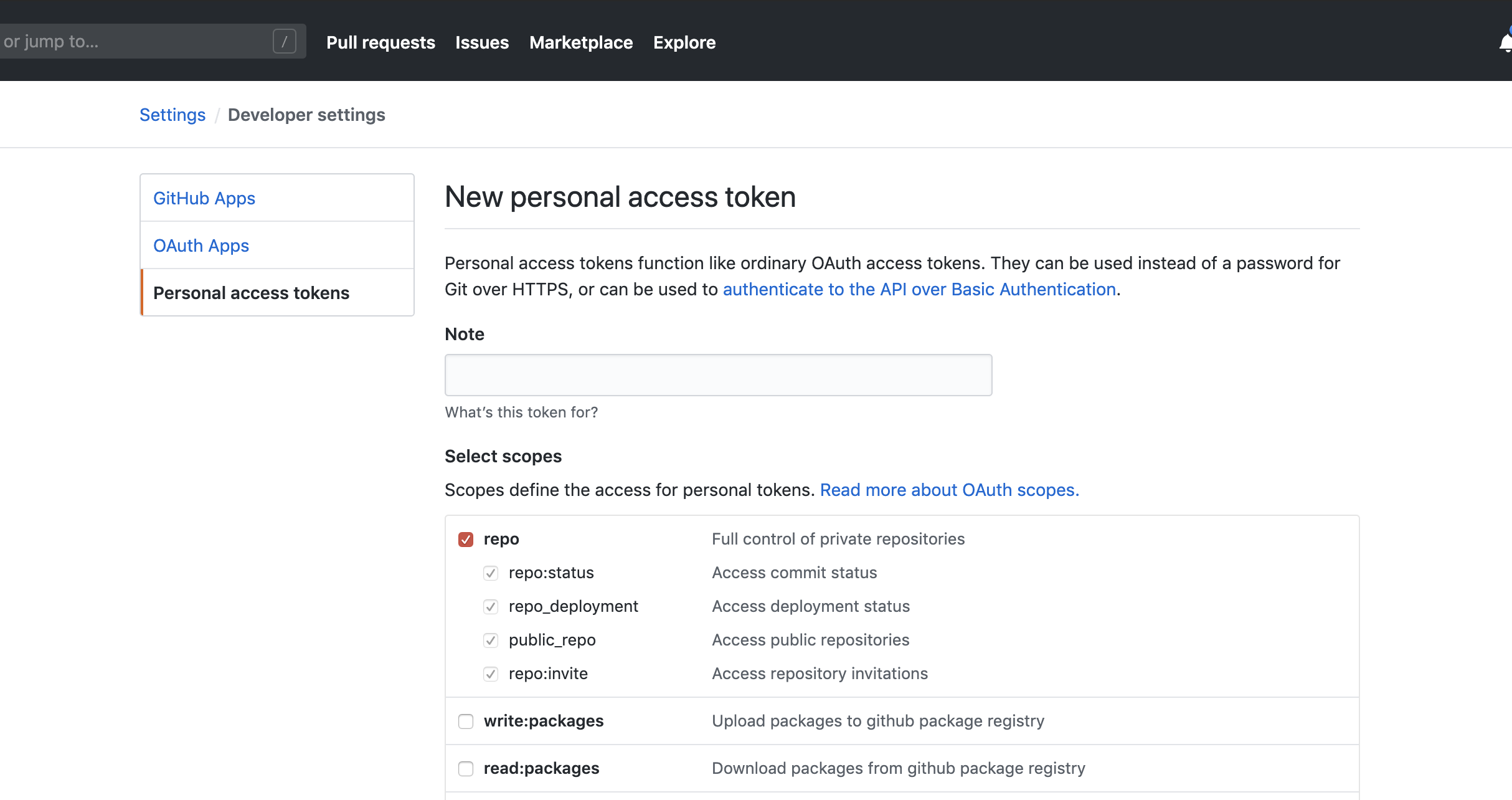Open the Explore page
Viewport: 1512px width, 800px height.
pyautogui.click(x=684, y=42)
